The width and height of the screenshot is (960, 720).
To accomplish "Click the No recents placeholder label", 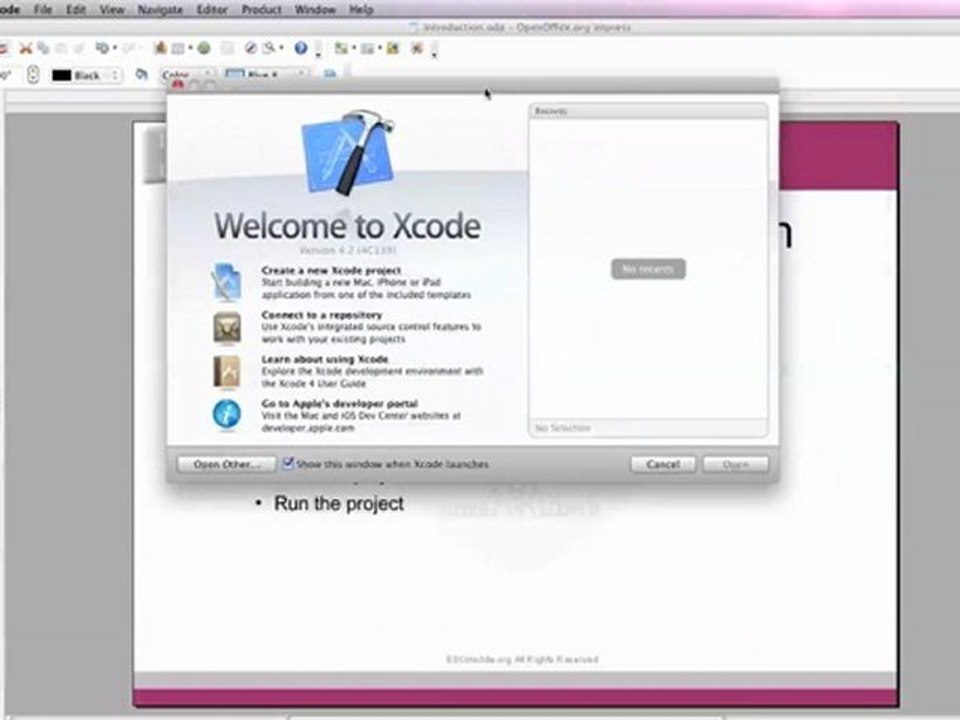I will click(x=648, y=269).
